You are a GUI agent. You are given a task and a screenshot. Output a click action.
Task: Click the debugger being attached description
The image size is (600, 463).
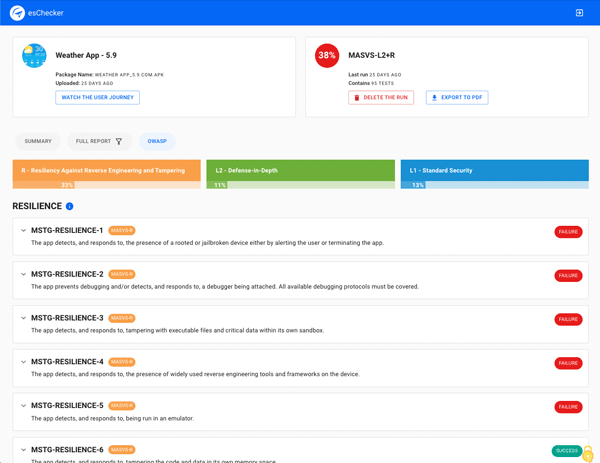(225, 287)
